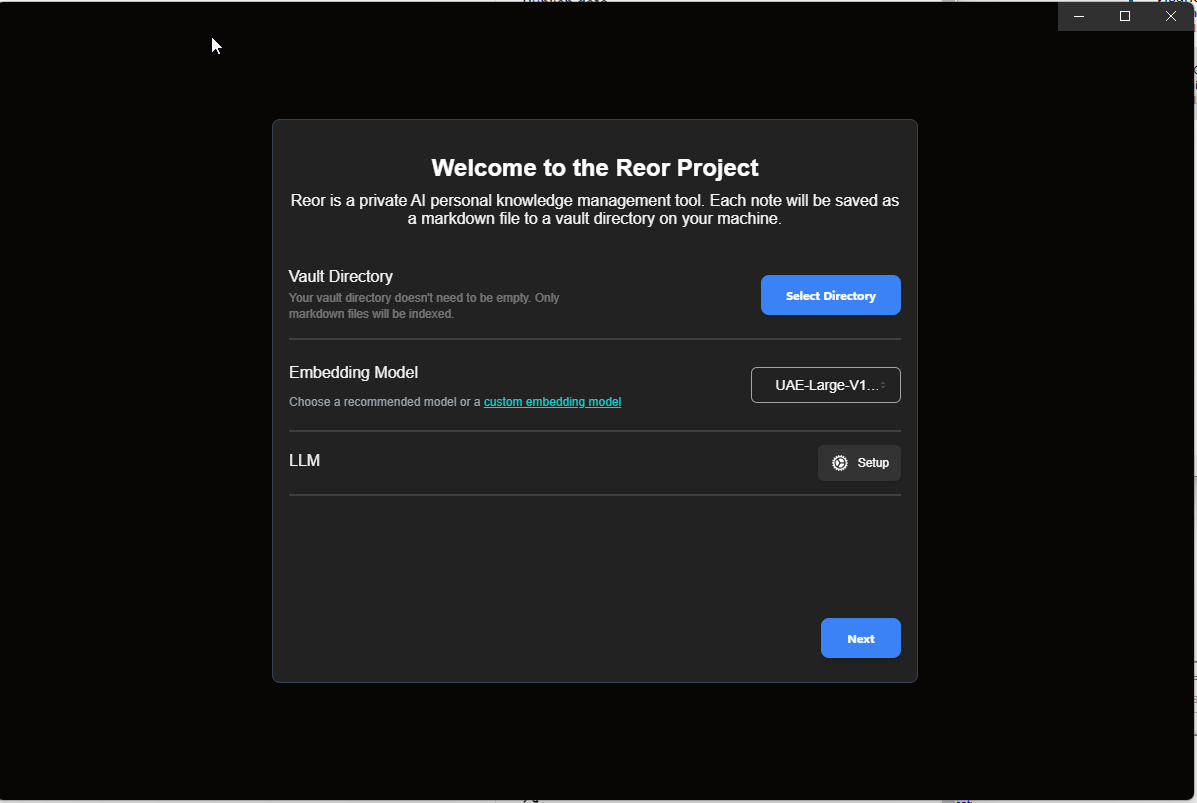
Task: Click the Welcome to the Reor Project heading
Action: (x=595, y=168)
